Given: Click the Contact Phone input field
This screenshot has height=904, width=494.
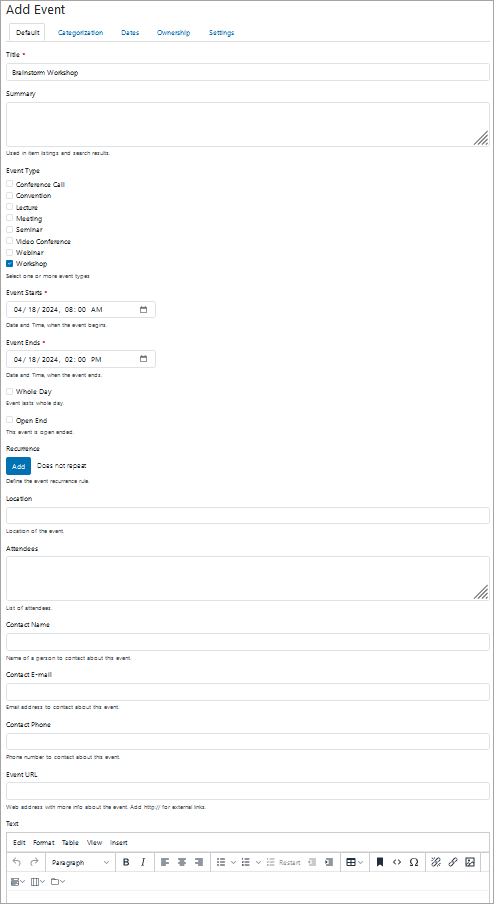Looking at the screenshot, I should pyautogui.click(x=248, y=741).
